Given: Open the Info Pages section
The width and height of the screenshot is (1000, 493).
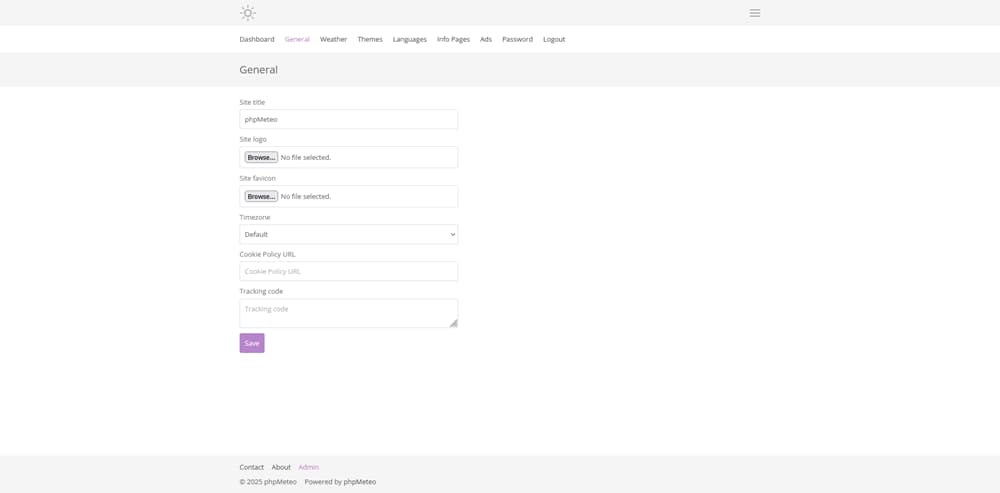Looking at the screenshot, I should tap(453, 40).
